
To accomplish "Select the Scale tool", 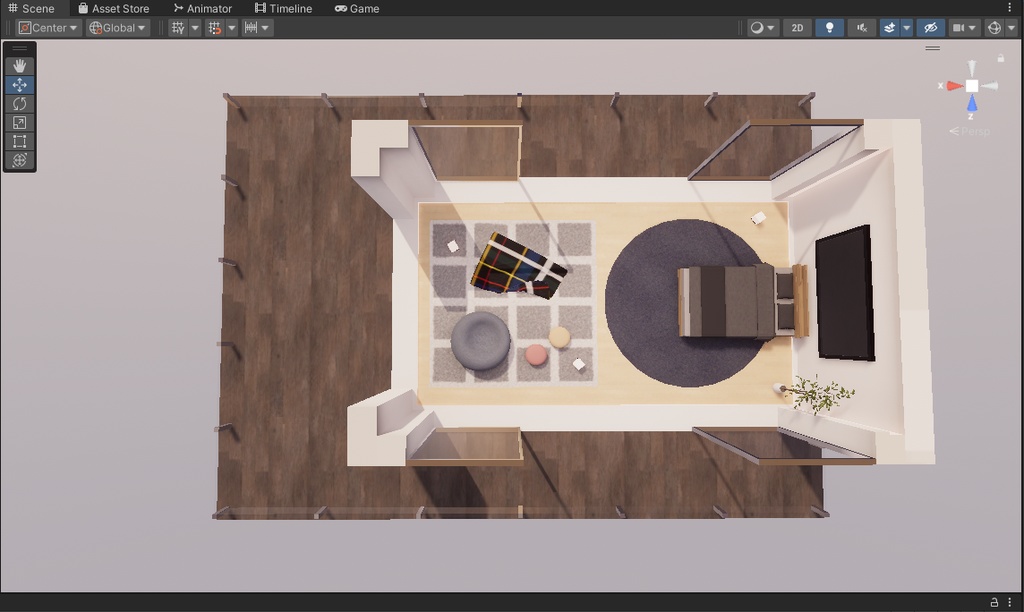I will click(20, 123).
